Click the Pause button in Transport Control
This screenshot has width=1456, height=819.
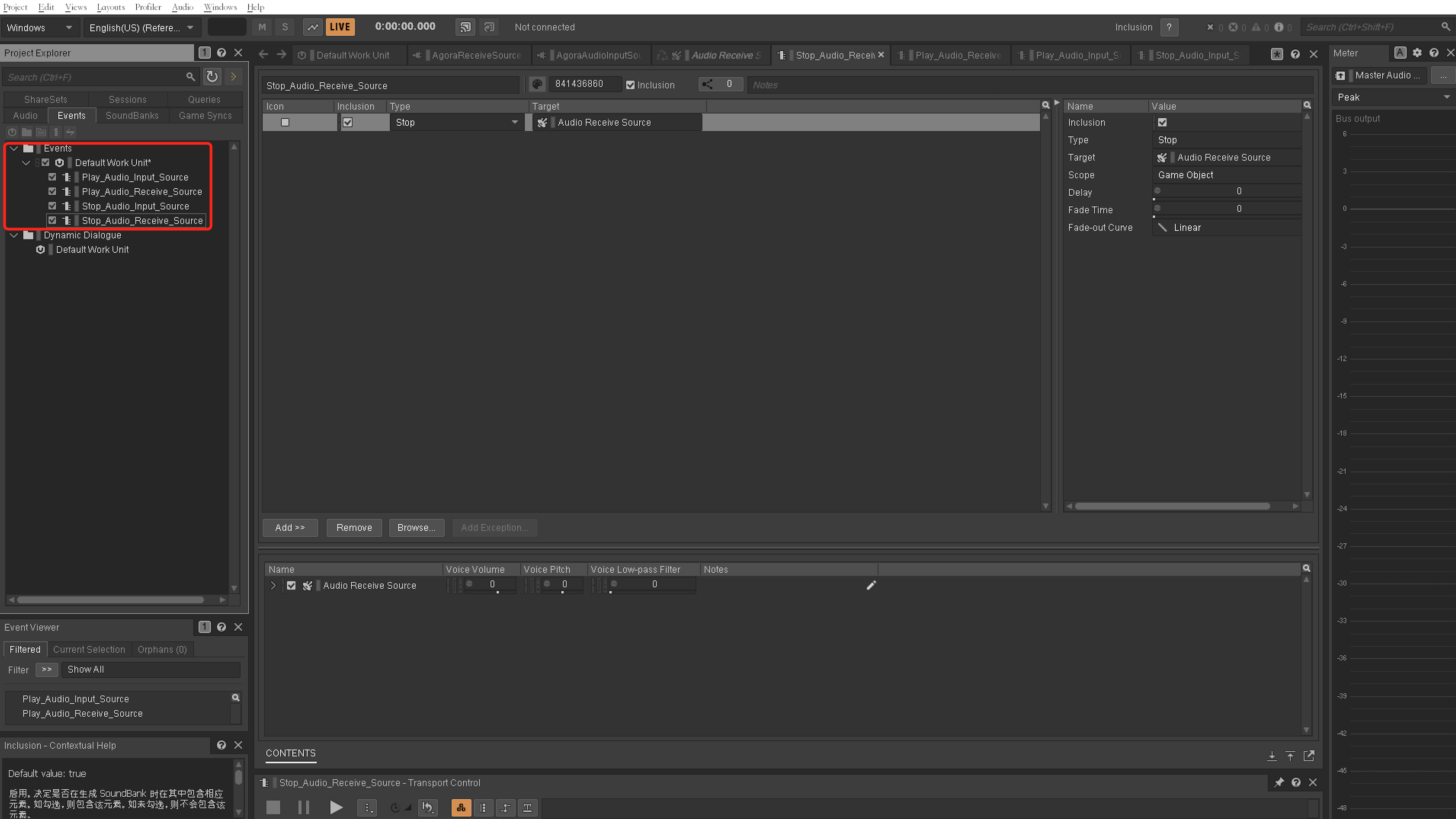tap(304, 807)
